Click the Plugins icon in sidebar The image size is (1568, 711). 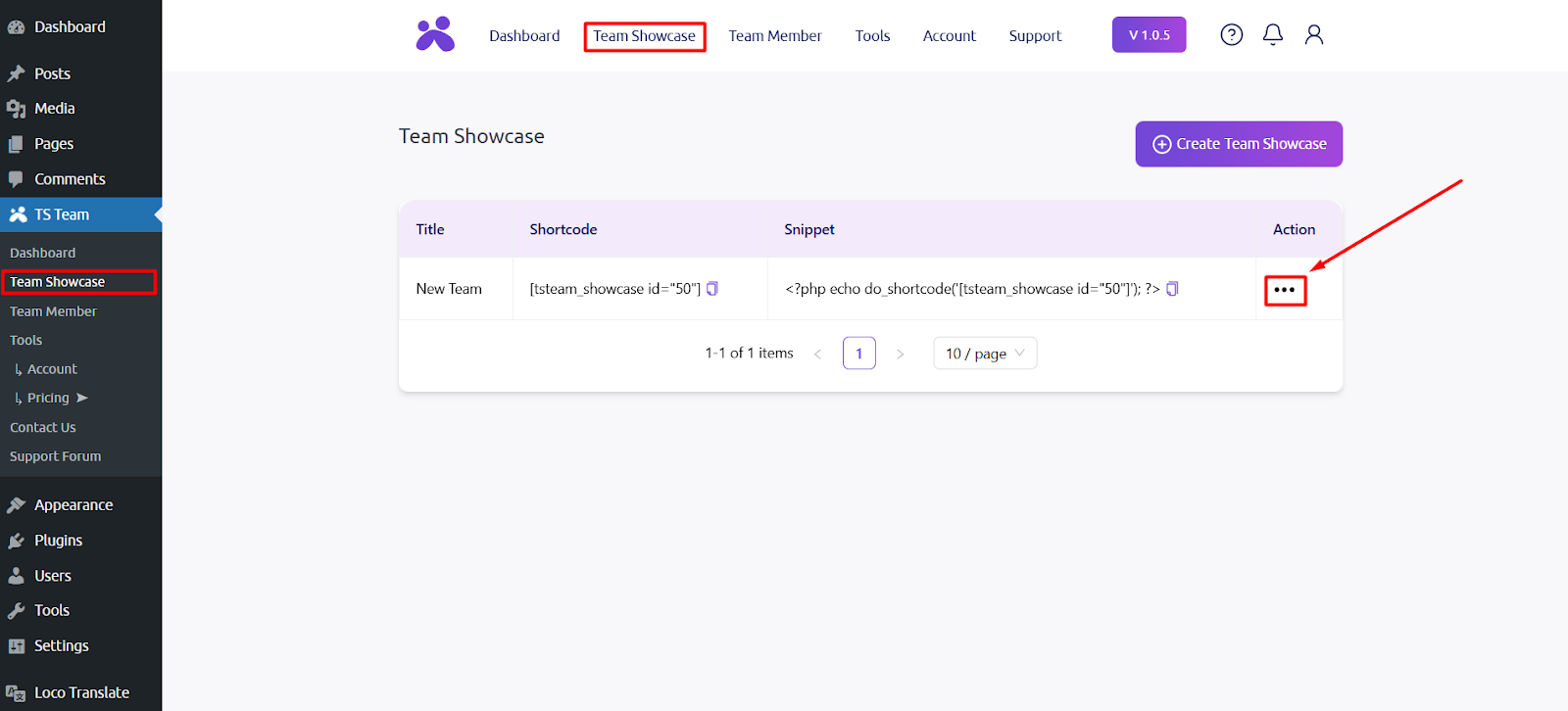16,541
